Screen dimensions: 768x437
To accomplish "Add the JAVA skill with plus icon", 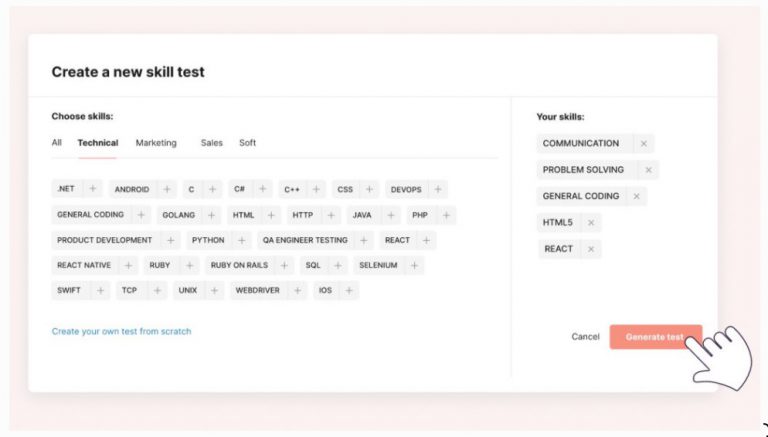I will pos(388,215).
